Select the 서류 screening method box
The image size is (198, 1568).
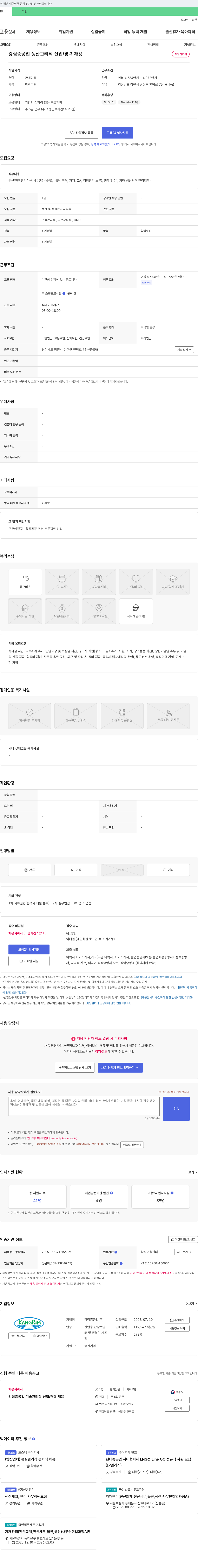click(x=30, y=870)
